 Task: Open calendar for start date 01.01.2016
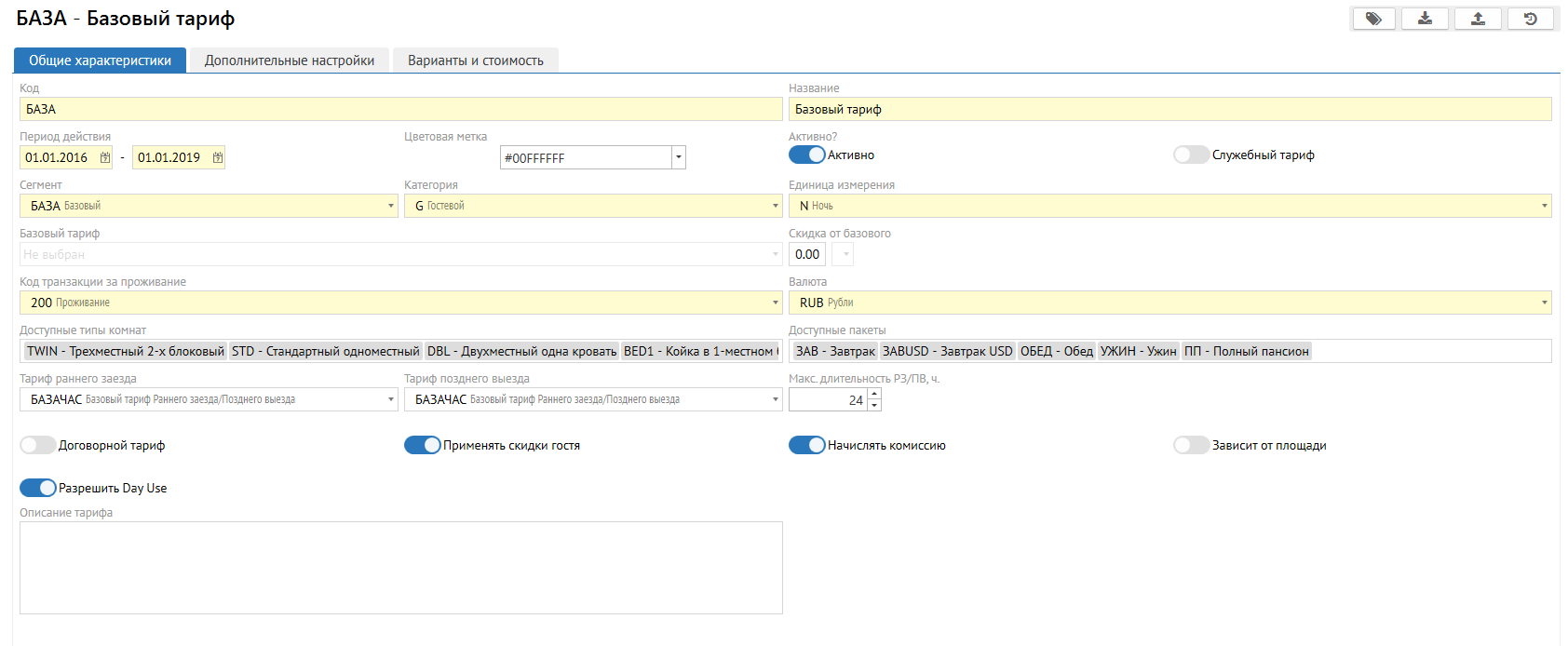point(105,158)
